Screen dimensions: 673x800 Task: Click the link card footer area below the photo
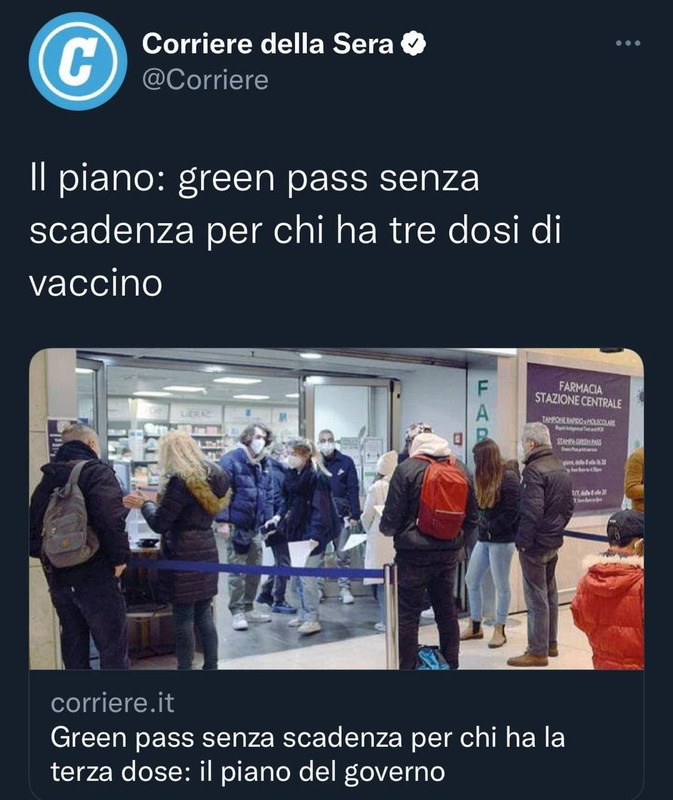point(336,735)
